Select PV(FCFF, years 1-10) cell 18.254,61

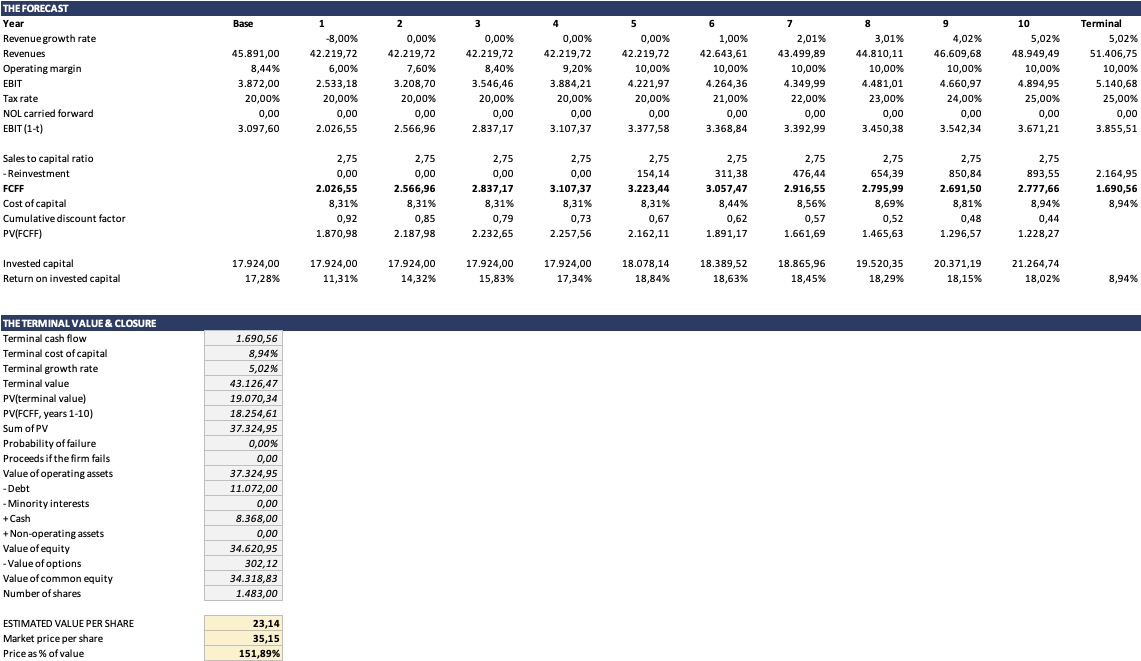coord(243,413)
